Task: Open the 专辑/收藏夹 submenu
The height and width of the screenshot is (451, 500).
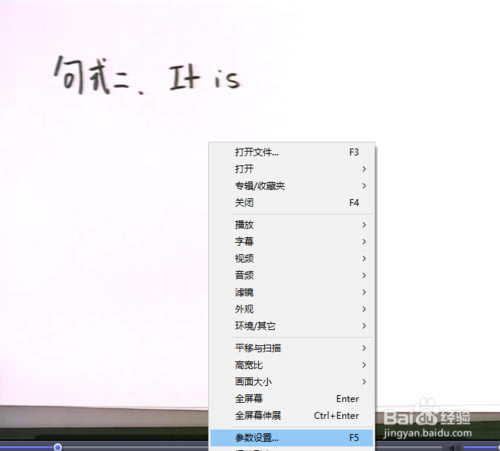Action: coord(292,186)
